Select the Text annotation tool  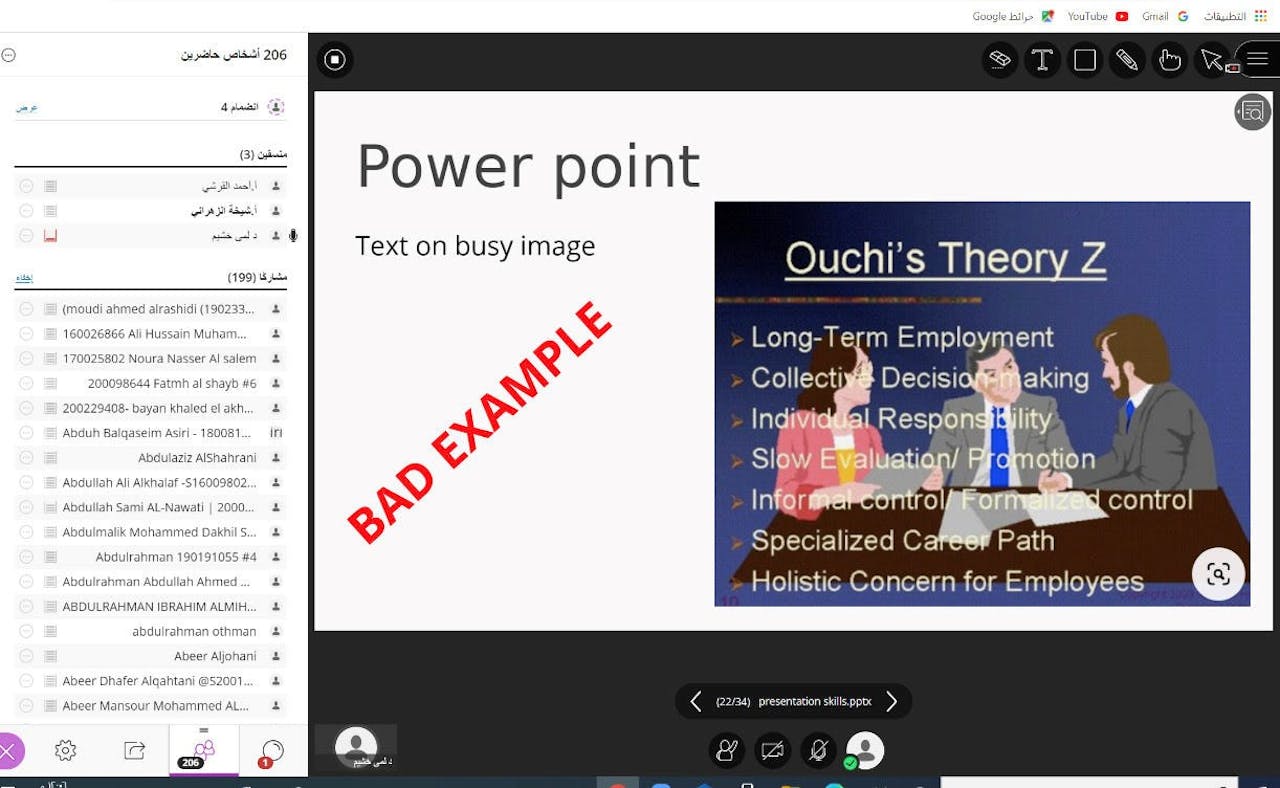1042,60
